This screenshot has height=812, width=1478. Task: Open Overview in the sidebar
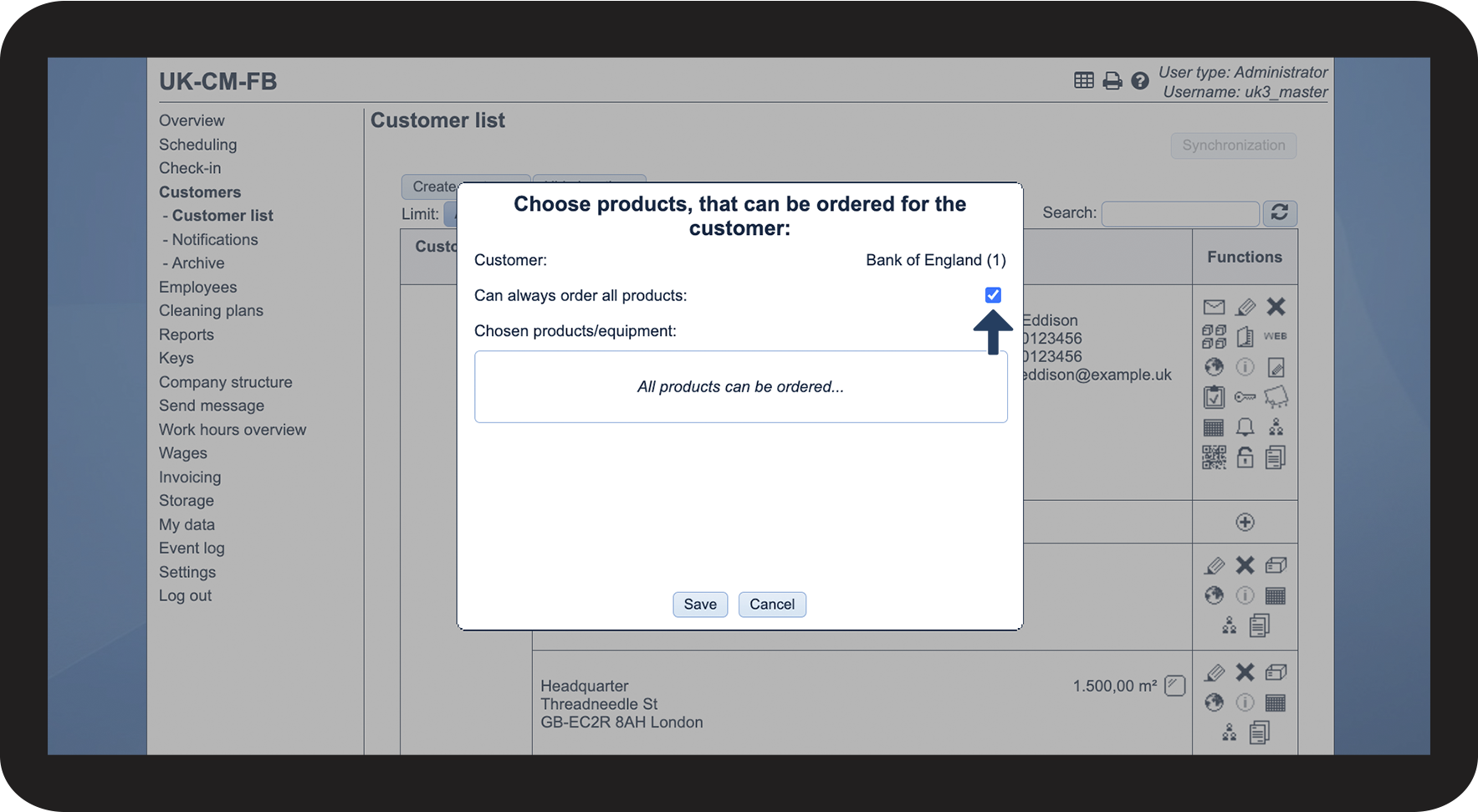click(192, 120)
